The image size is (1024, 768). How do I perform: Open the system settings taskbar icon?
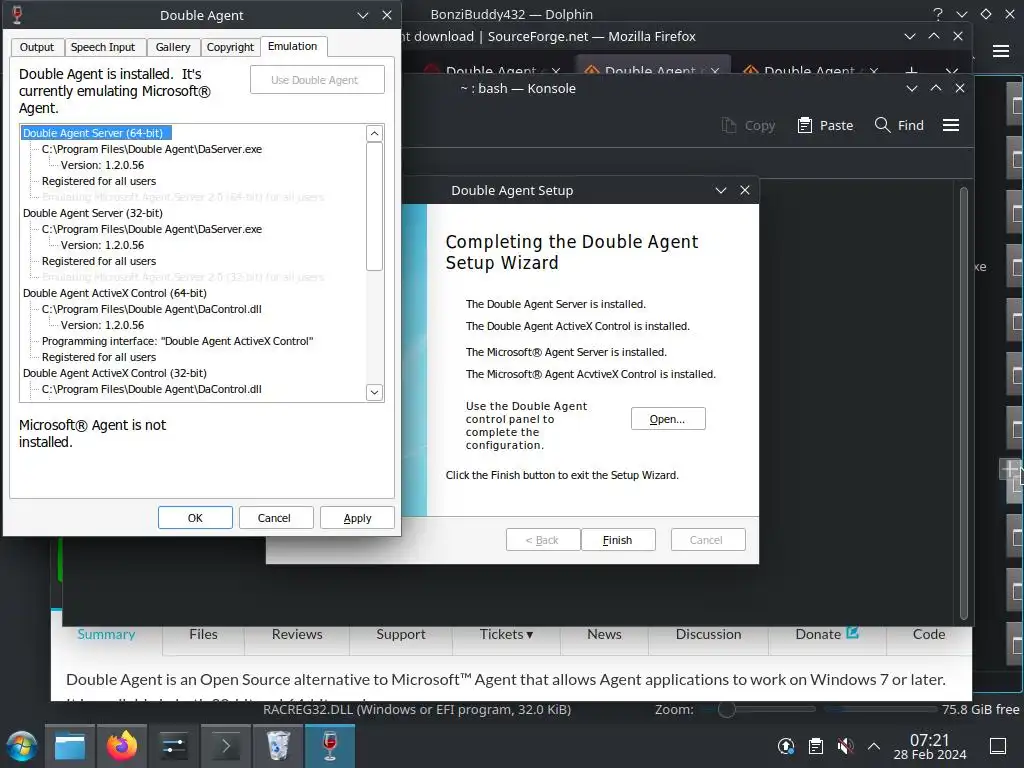tap(174, 746)
